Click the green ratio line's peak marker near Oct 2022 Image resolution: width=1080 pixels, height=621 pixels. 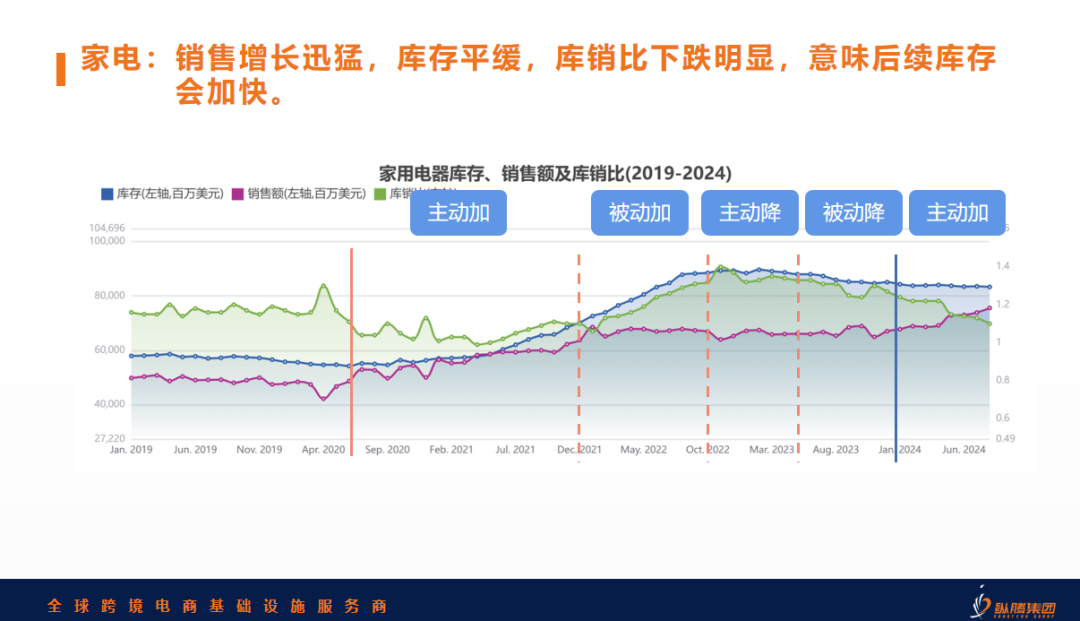click(x=718, y=268)
